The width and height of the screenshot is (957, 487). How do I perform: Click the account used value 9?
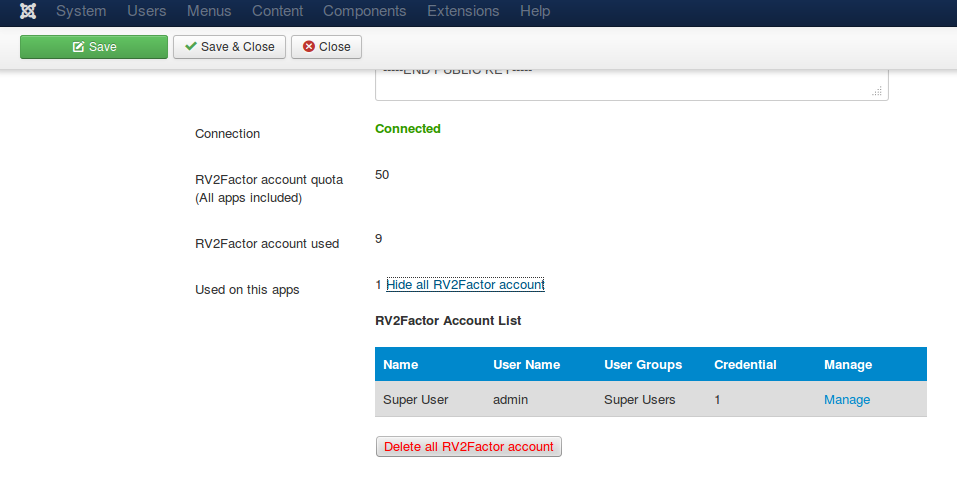click(378, 239)
